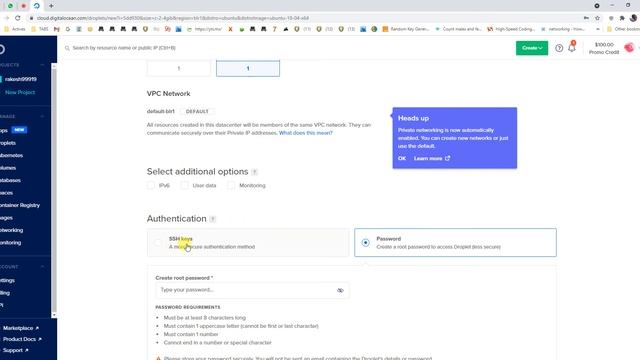640x360 pixels.
Task: Open Settings in the sidebar
Action: 7,280
